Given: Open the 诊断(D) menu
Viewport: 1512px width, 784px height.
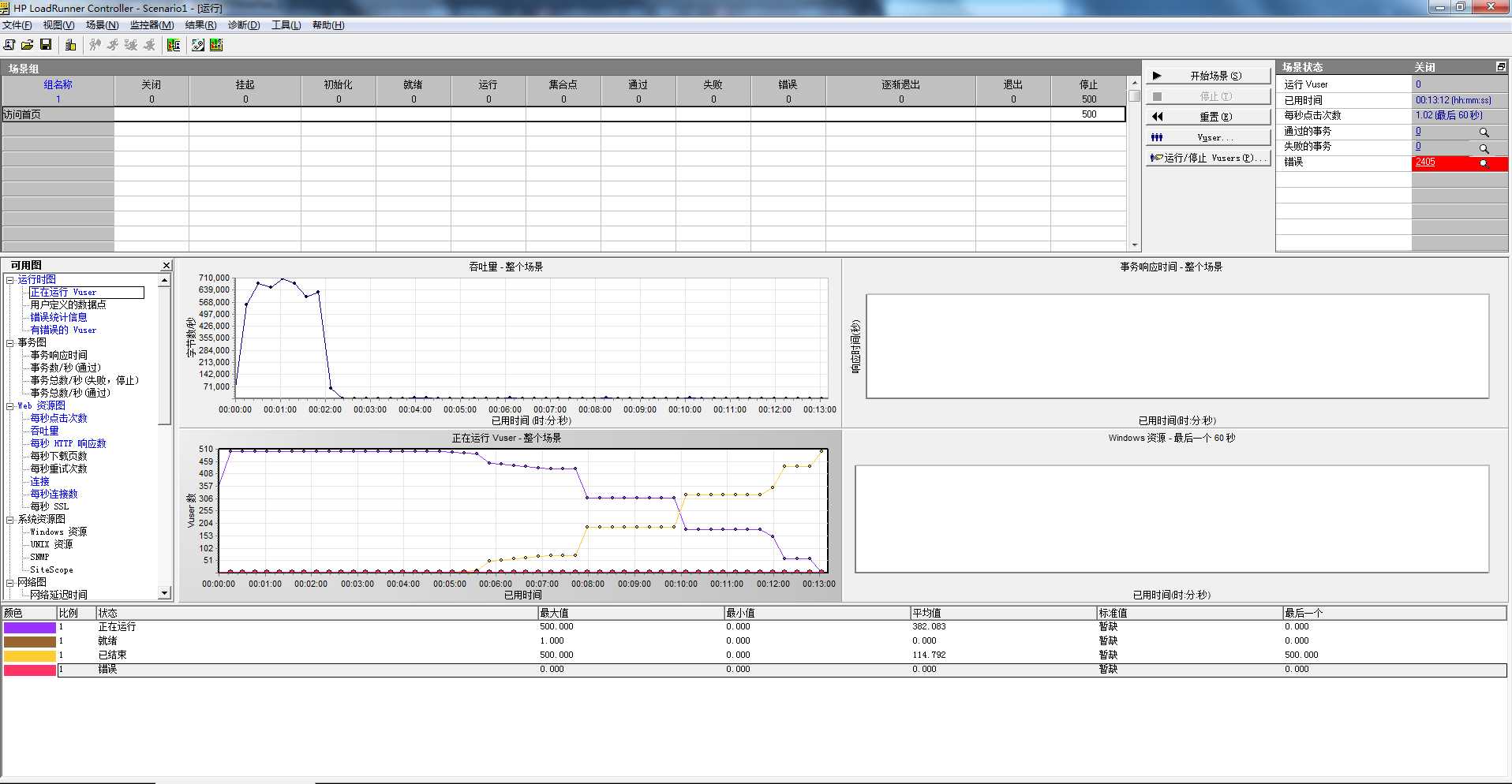Looking at the screenshot, I should pos(244,25).
